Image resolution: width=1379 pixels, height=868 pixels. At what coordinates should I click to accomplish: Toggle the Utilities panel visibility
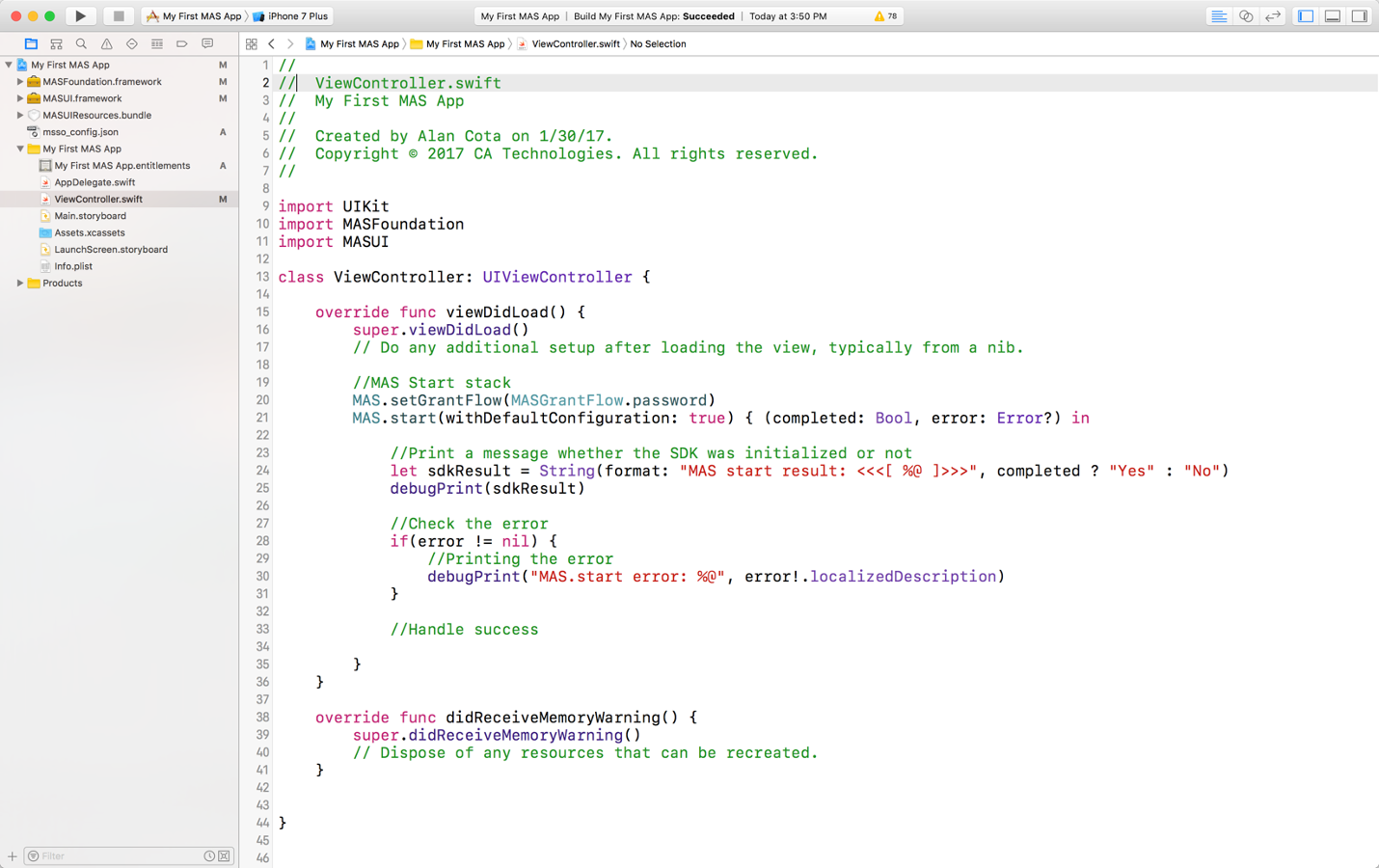tap(1360, 16)
